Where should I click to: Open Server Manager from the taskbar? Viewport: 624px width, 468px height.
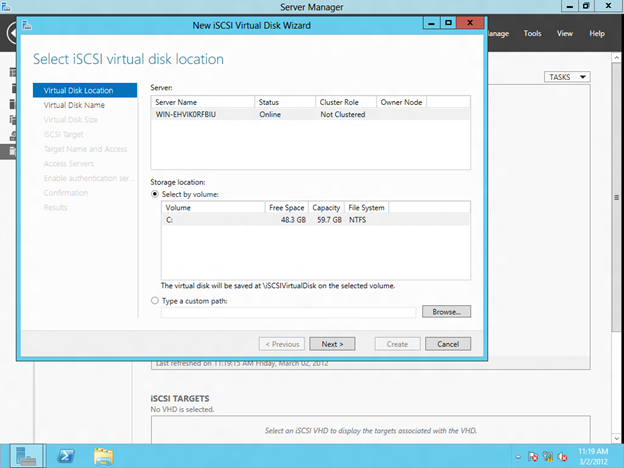tap(29, 455)
